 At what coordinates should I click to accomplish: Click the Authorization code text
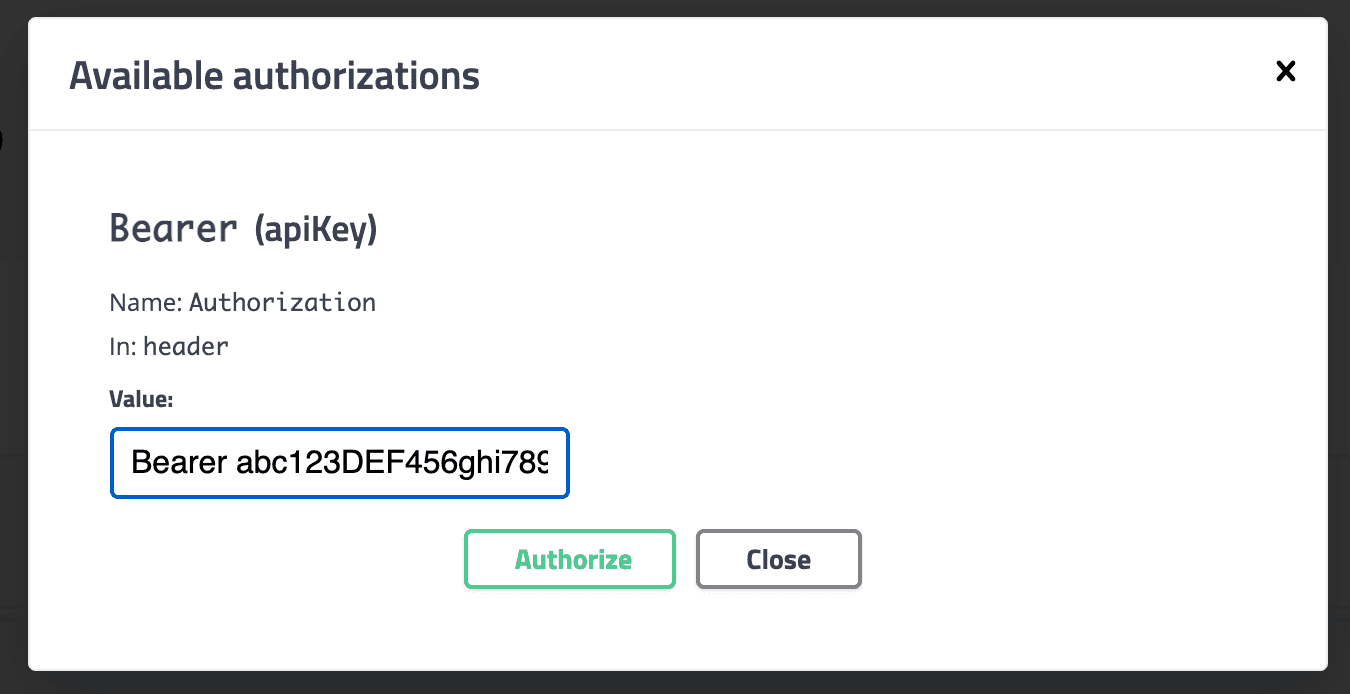point(283,302)
